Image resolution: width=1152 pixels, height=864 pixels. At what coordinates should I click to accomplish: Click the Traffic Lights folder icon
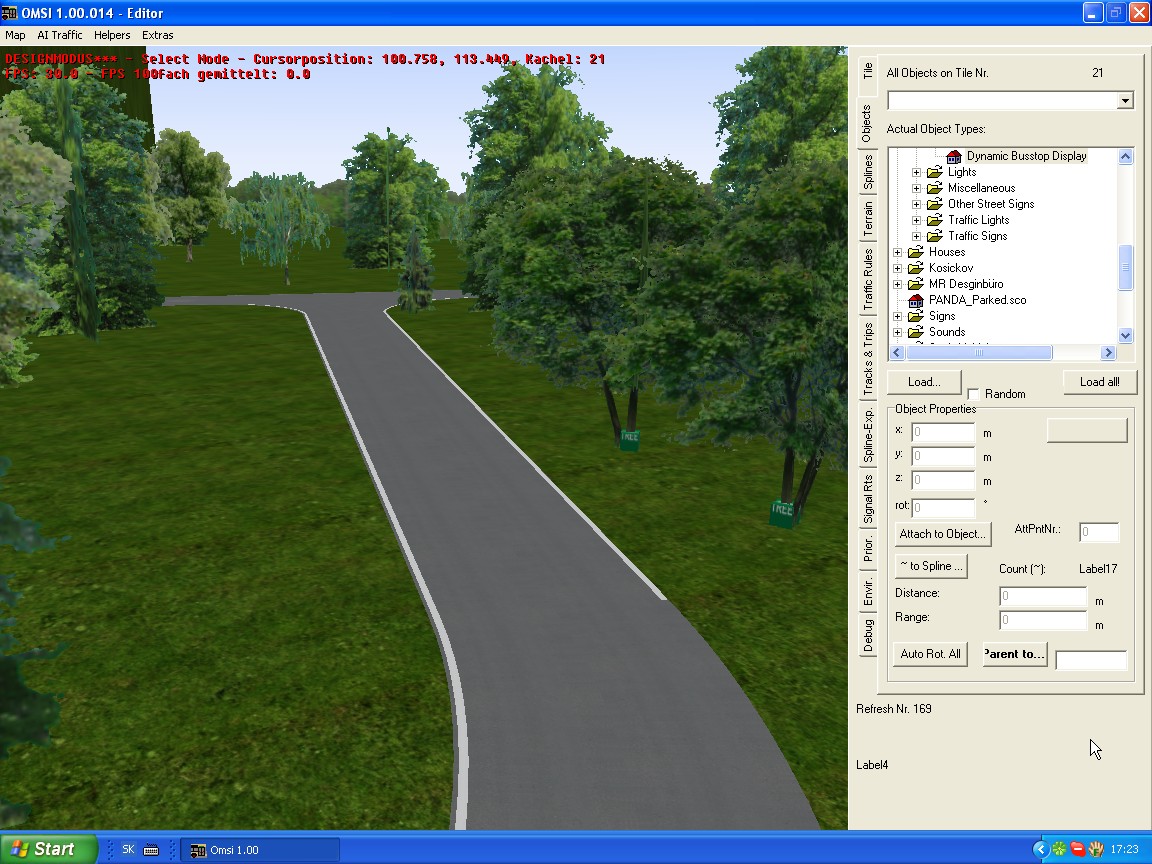point(934,220)
